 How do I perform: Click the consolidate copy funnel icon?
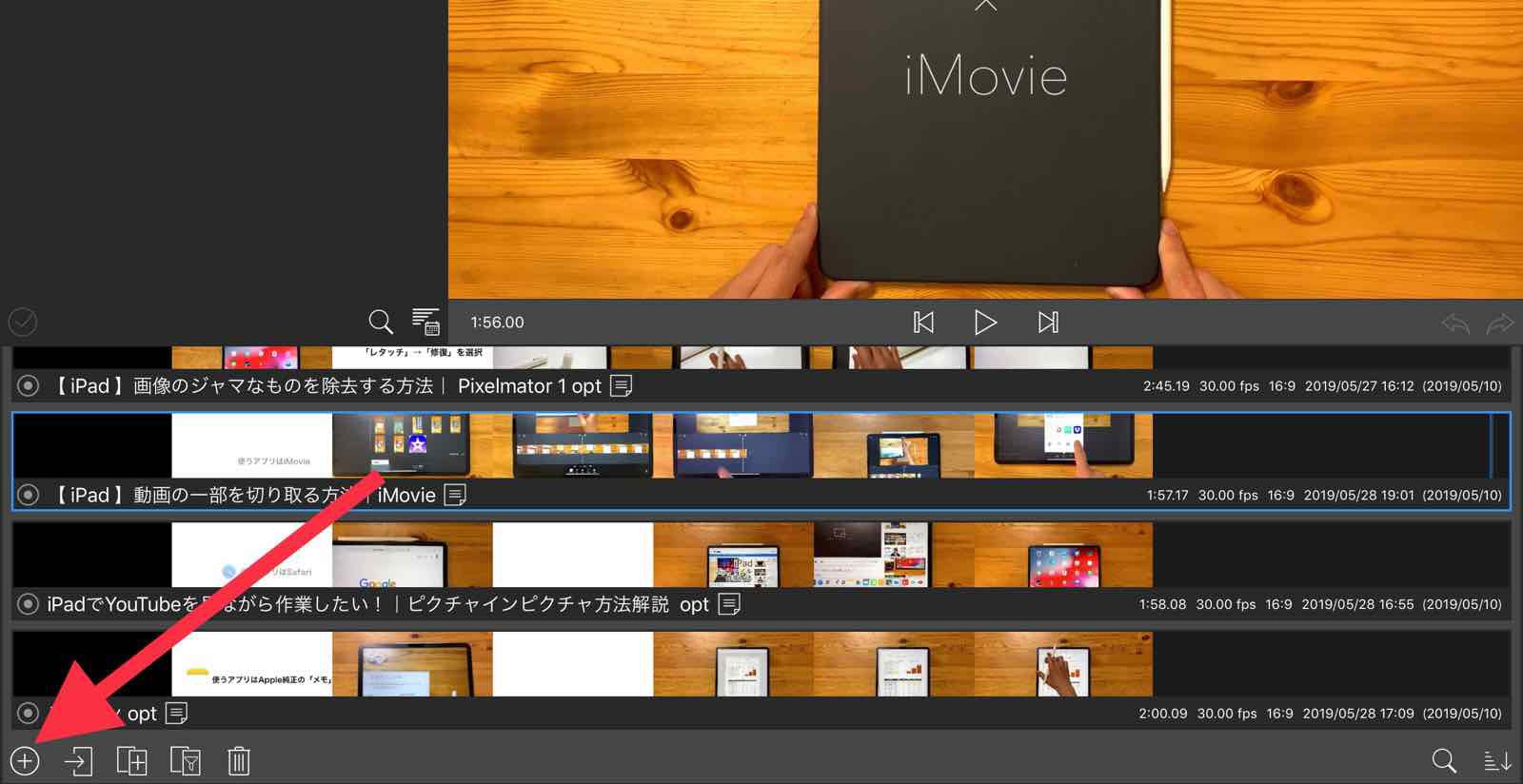click(x=186, y=761)
